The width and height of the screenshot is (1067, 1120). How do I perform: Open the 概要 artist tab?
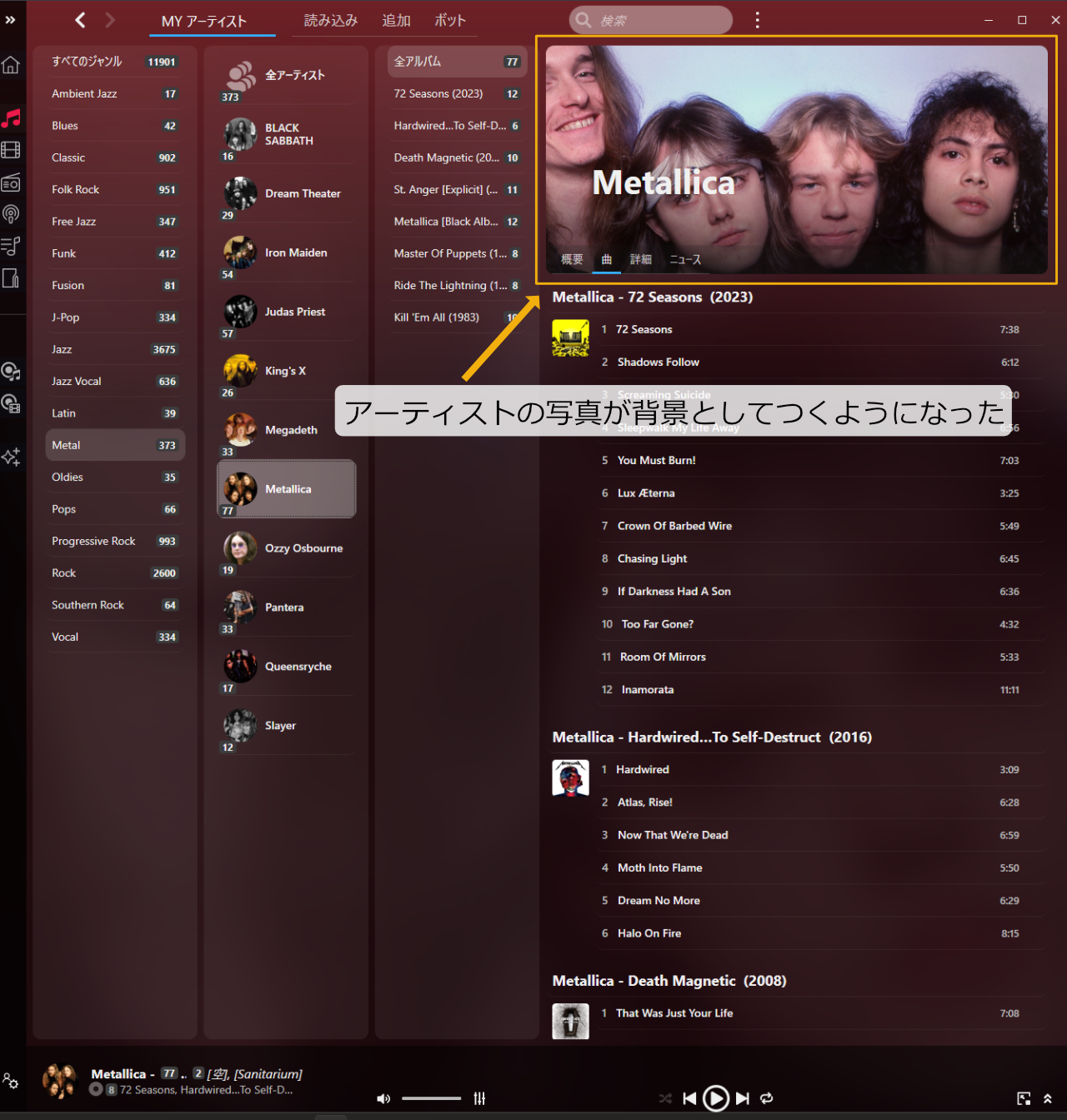click(573, 259)
